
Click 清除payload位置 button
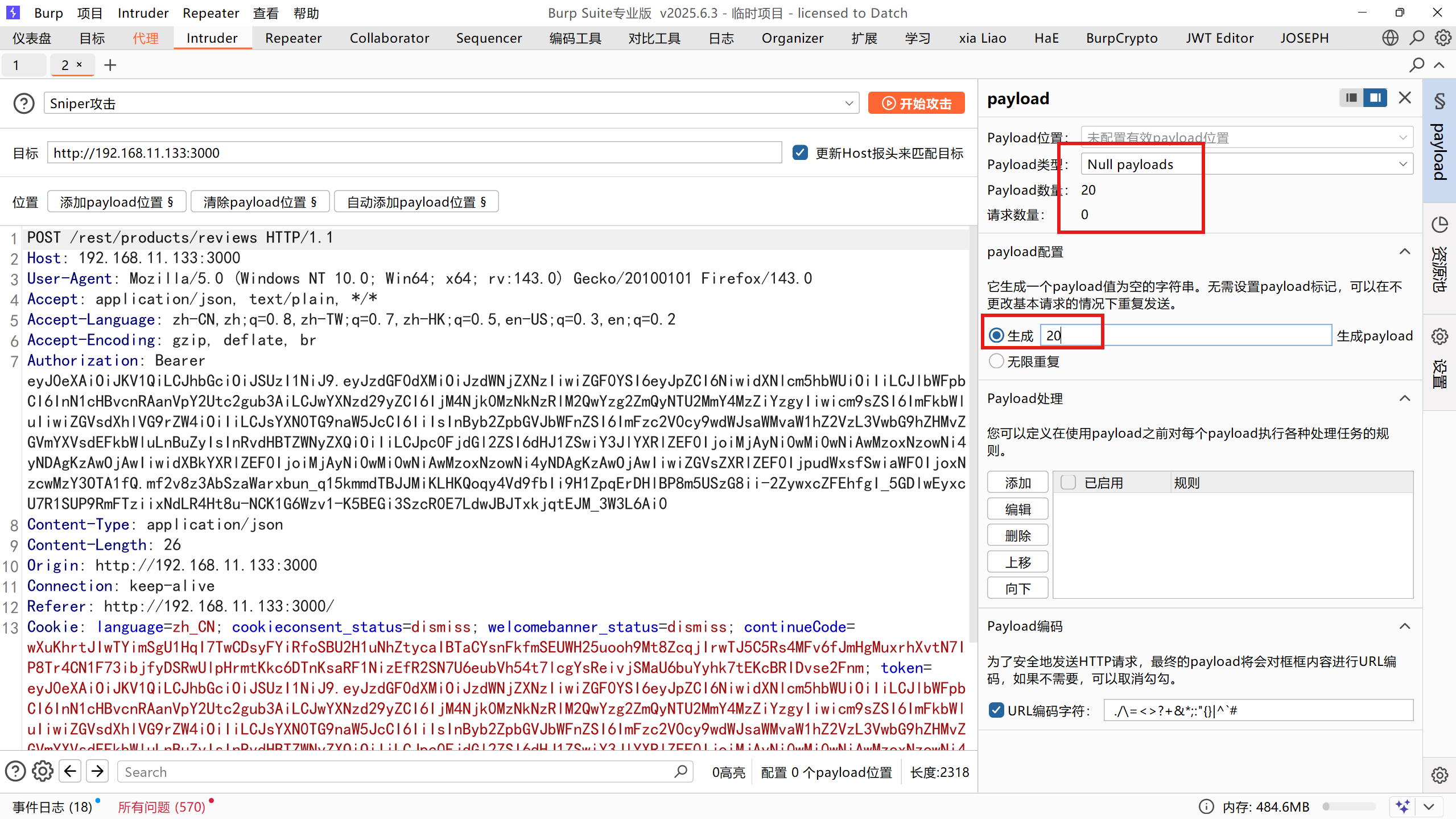point(260,202)
